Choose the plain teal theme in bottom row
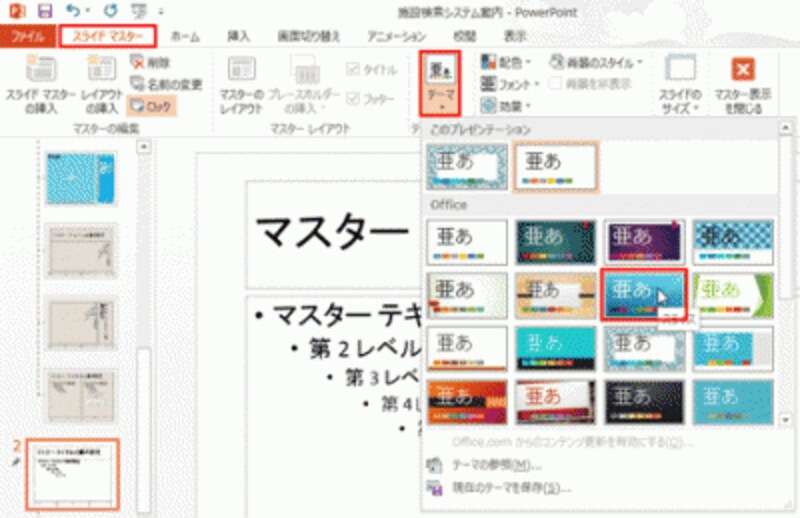800x518 pixels. coord(733,402)
